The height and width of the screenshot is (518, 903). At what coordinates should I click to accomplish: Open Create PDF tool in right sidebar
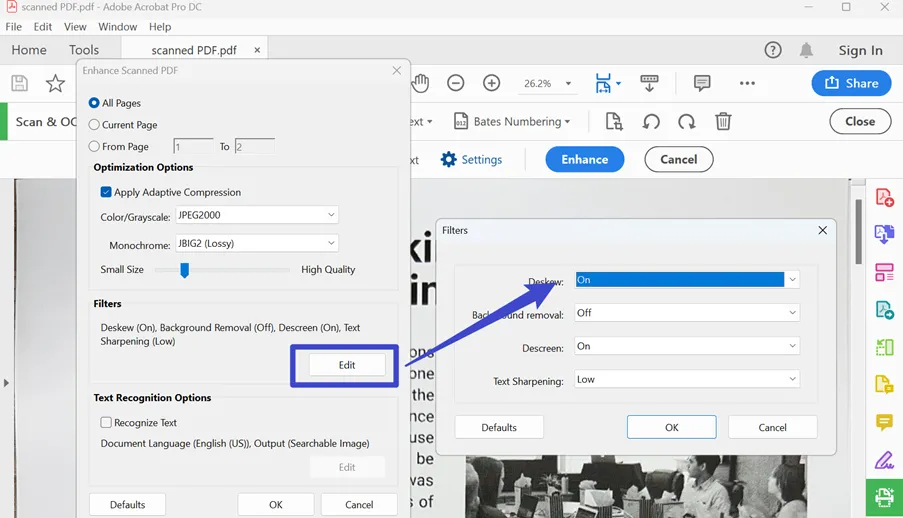tap(884, 198)
